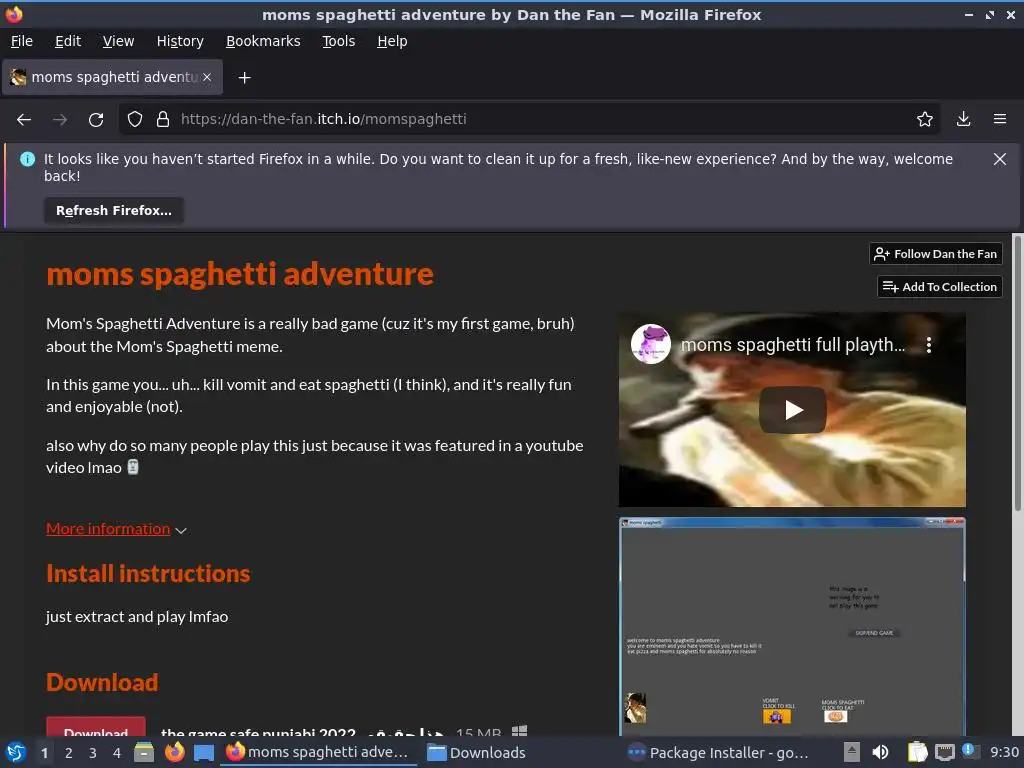Bookmark this page with the star icon
1024x768 pixels.
[x=924, y=119]
